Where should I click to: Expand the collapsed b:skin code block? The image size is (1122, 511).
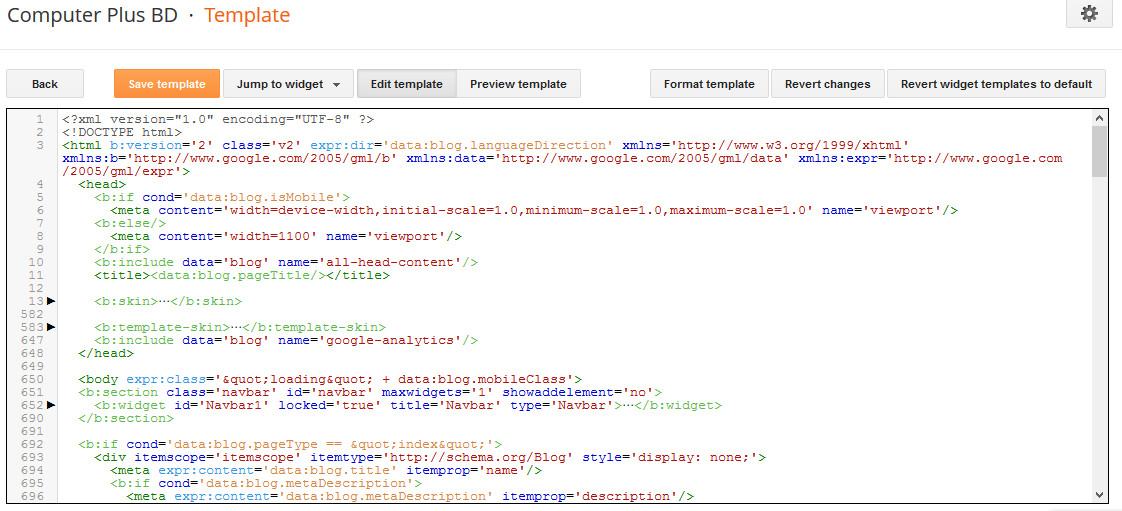pos(51,301)
